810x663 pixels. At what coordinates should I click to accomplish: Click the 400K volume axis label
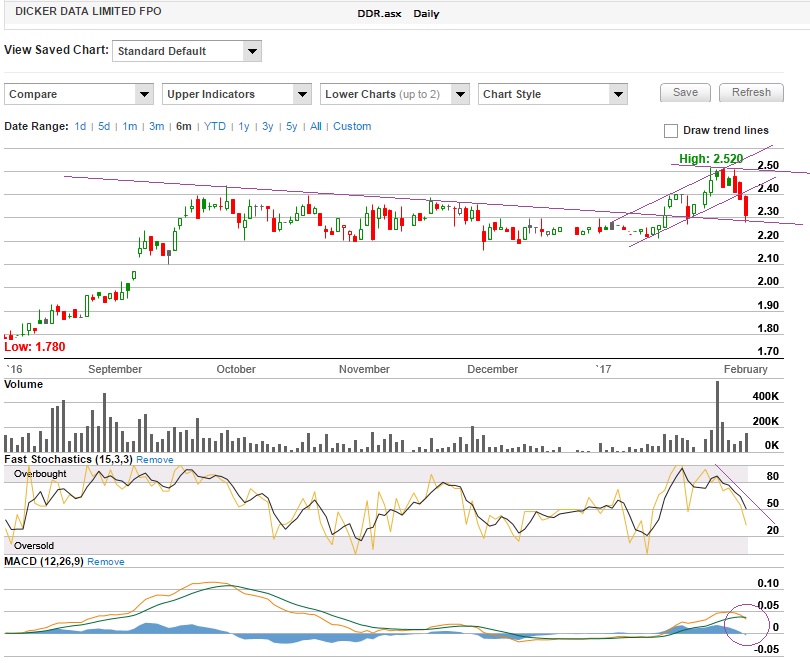pyautogui.click(x=766, y=396)
